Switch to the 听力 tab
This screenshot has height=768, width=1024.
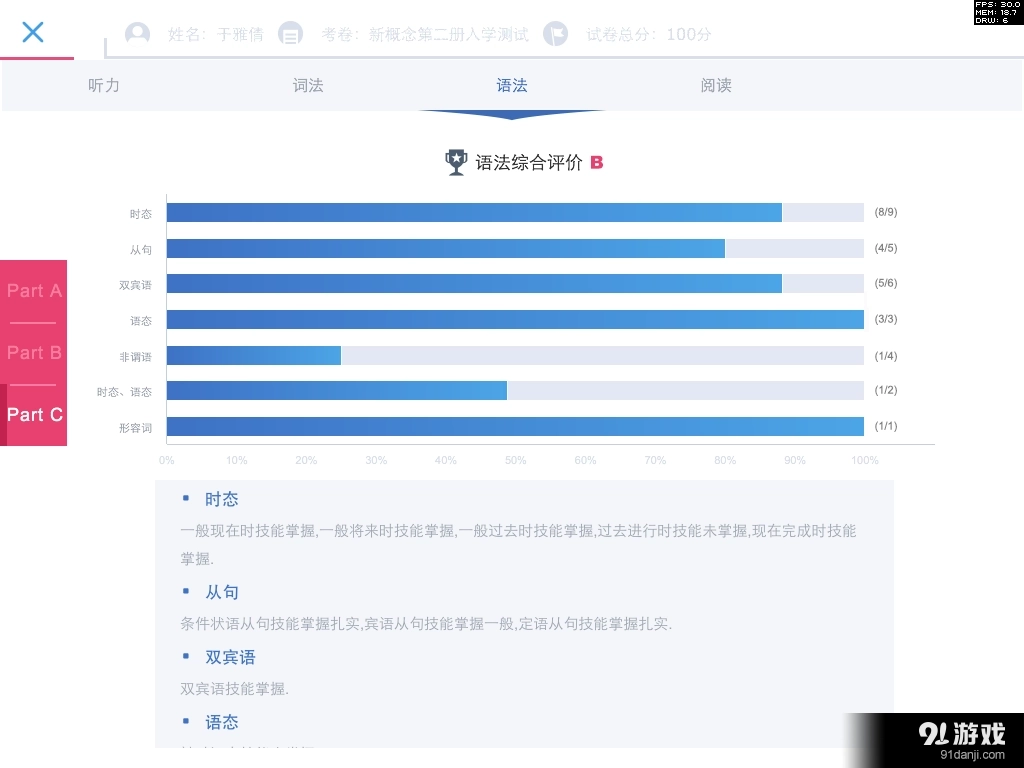tap(104, 85)
